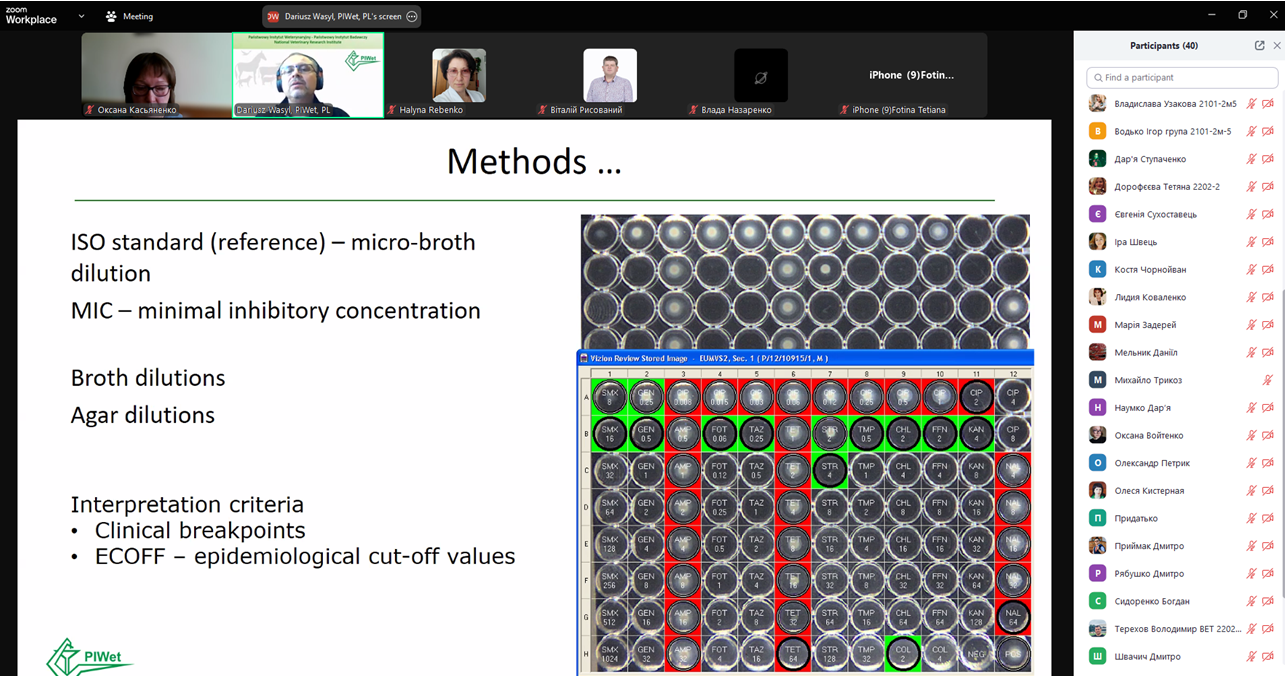This screenshot has height=676, width=1285.
Task: Close the Participants panel
Action: tap(1277, 46)
